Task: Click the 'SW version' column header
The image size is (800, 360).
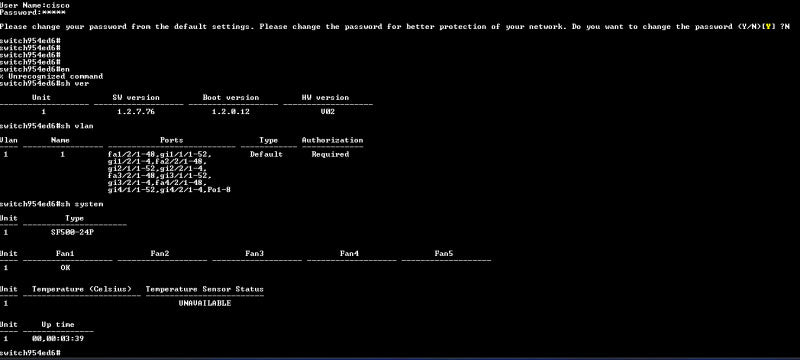Action: [136, 97]
